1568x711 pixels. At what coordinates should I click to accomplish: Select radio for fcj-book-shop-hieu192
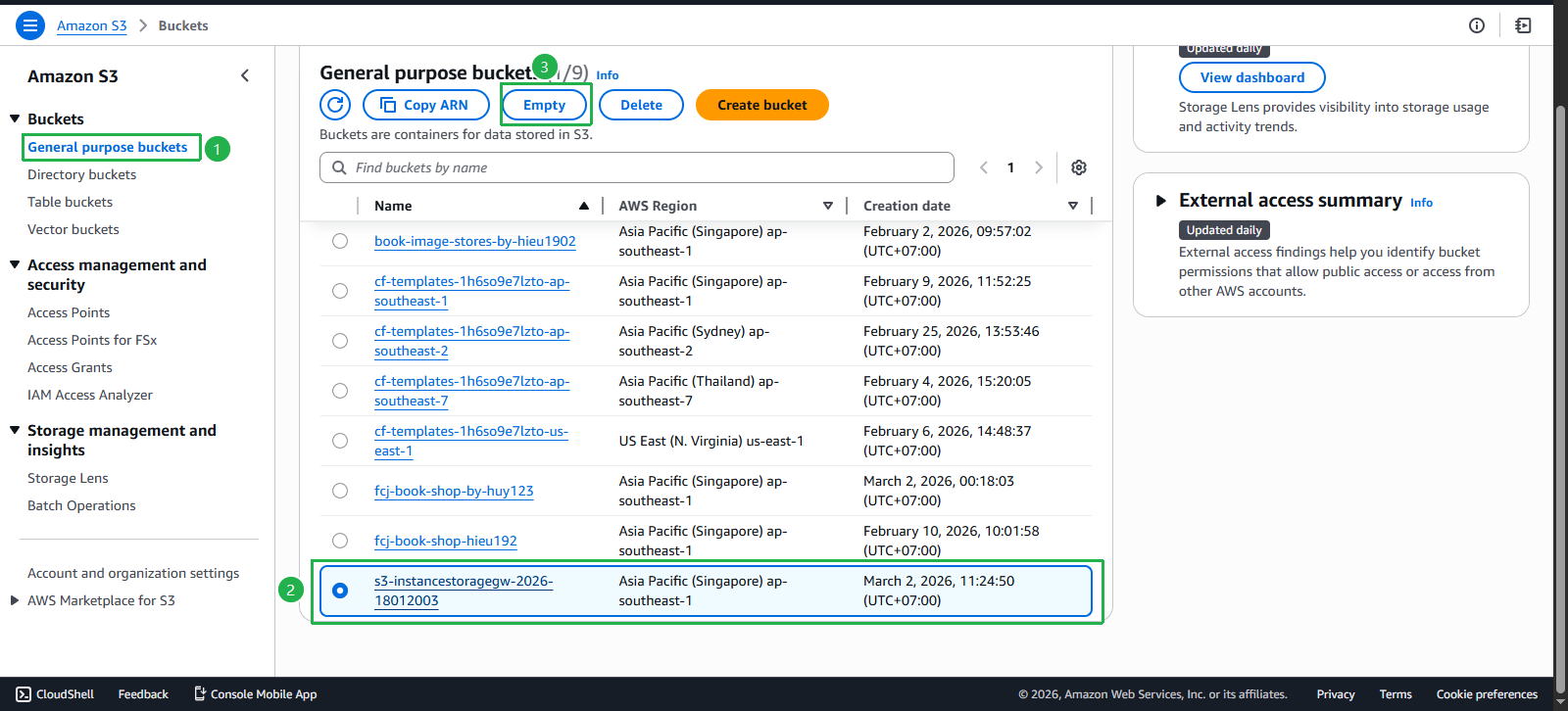coord(340,541)
